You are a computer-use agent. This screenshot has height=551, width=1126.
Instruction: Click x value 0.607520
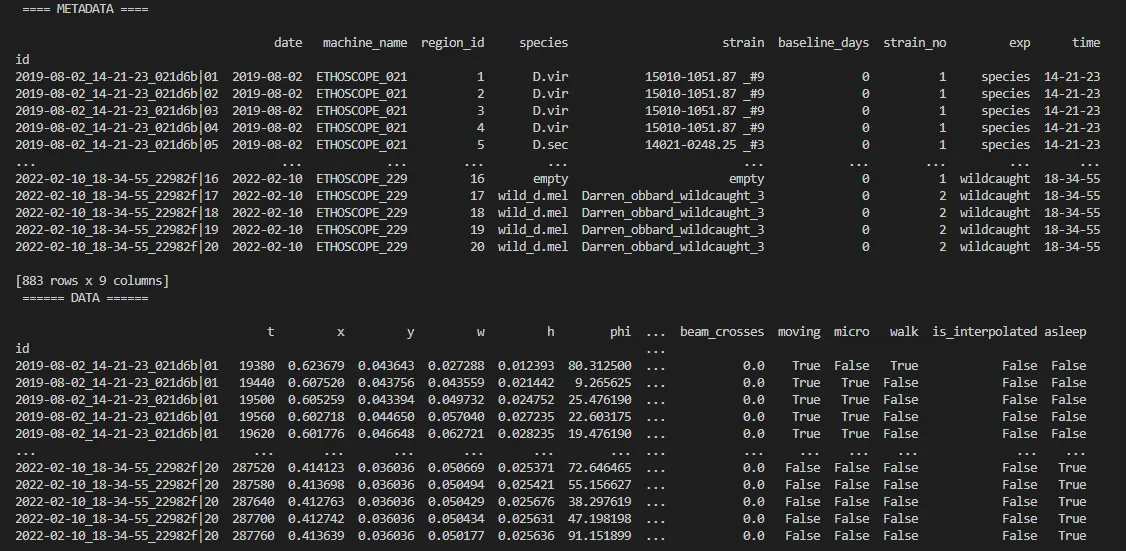click(x=316, y=382)
